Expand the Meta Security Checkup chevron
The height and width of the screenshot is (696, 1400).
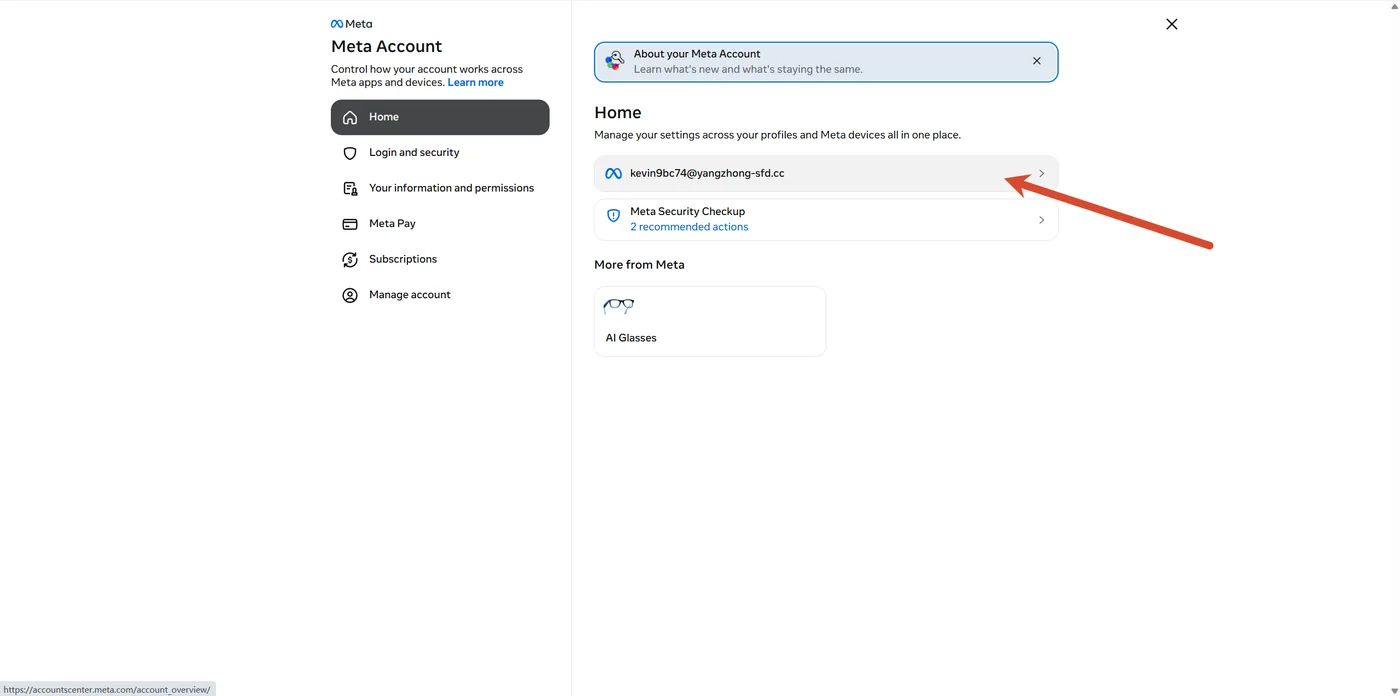tap(1041, 220)
